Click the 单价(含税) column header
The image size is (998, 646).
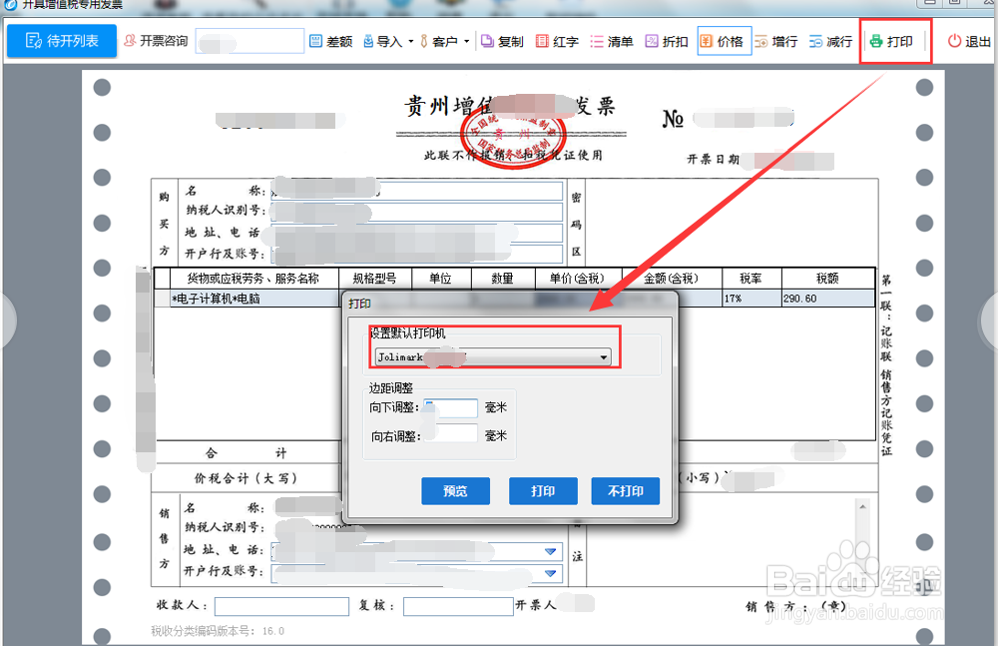[577, 278]
